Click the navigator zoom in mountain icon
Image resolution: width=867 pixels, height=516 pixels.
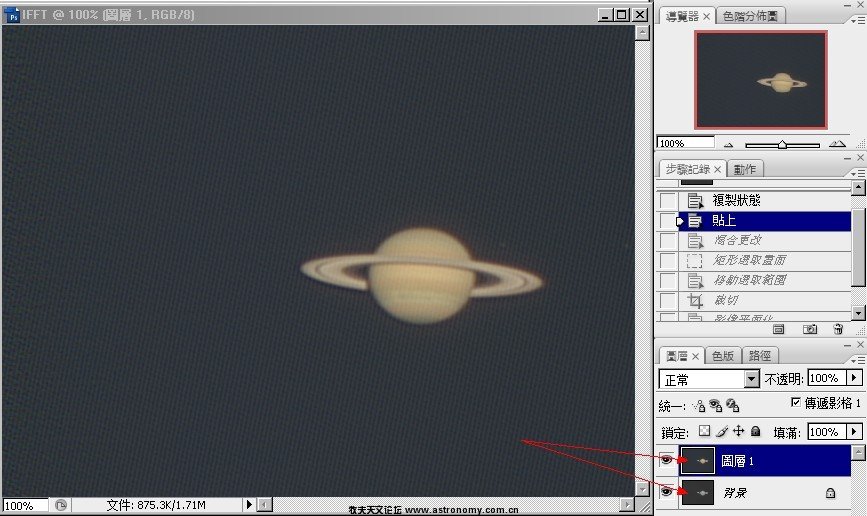(x=837, y=144)
